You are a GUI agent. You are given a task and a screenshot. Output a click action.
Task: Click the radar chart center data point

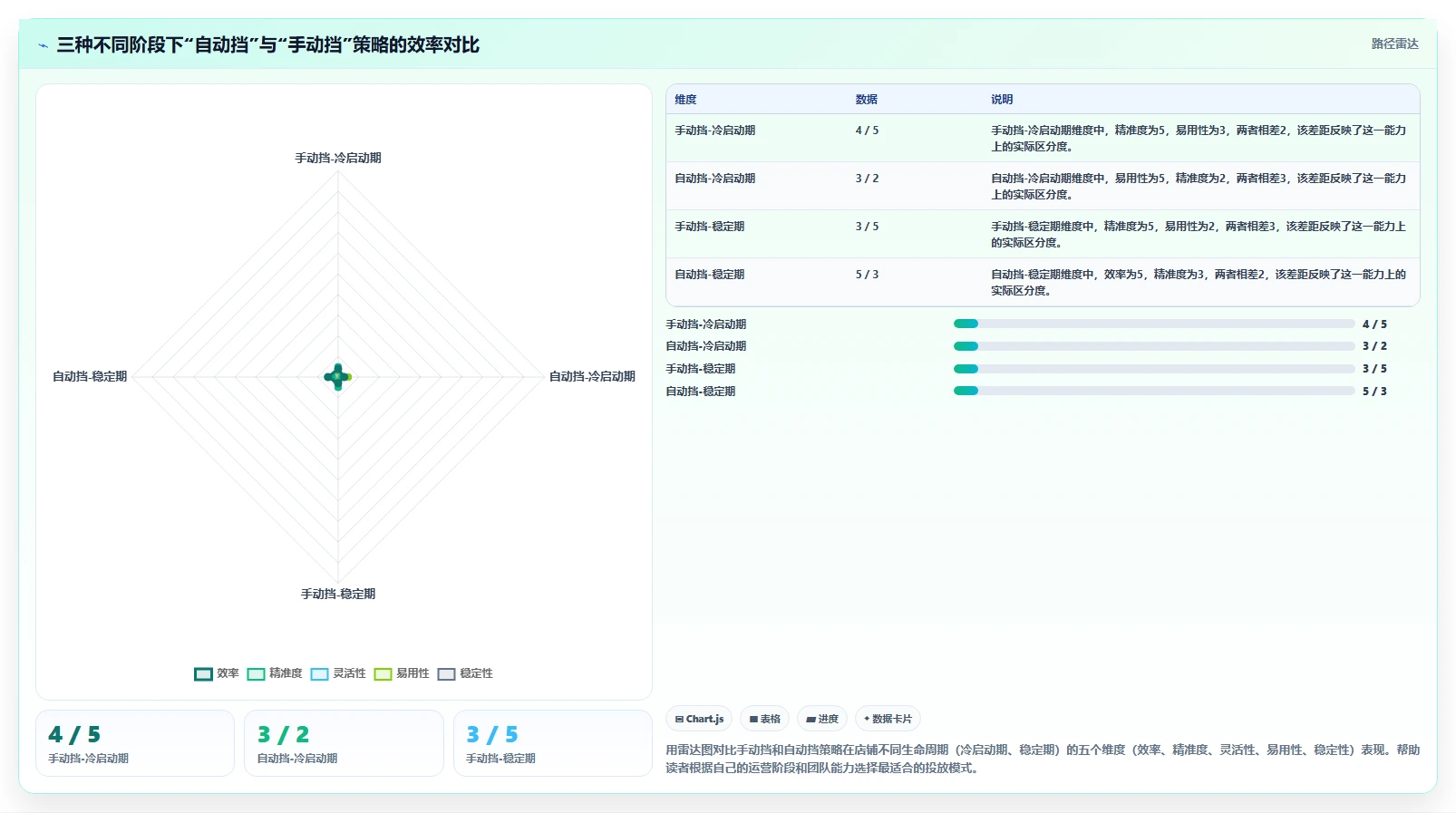click(338, 376)
